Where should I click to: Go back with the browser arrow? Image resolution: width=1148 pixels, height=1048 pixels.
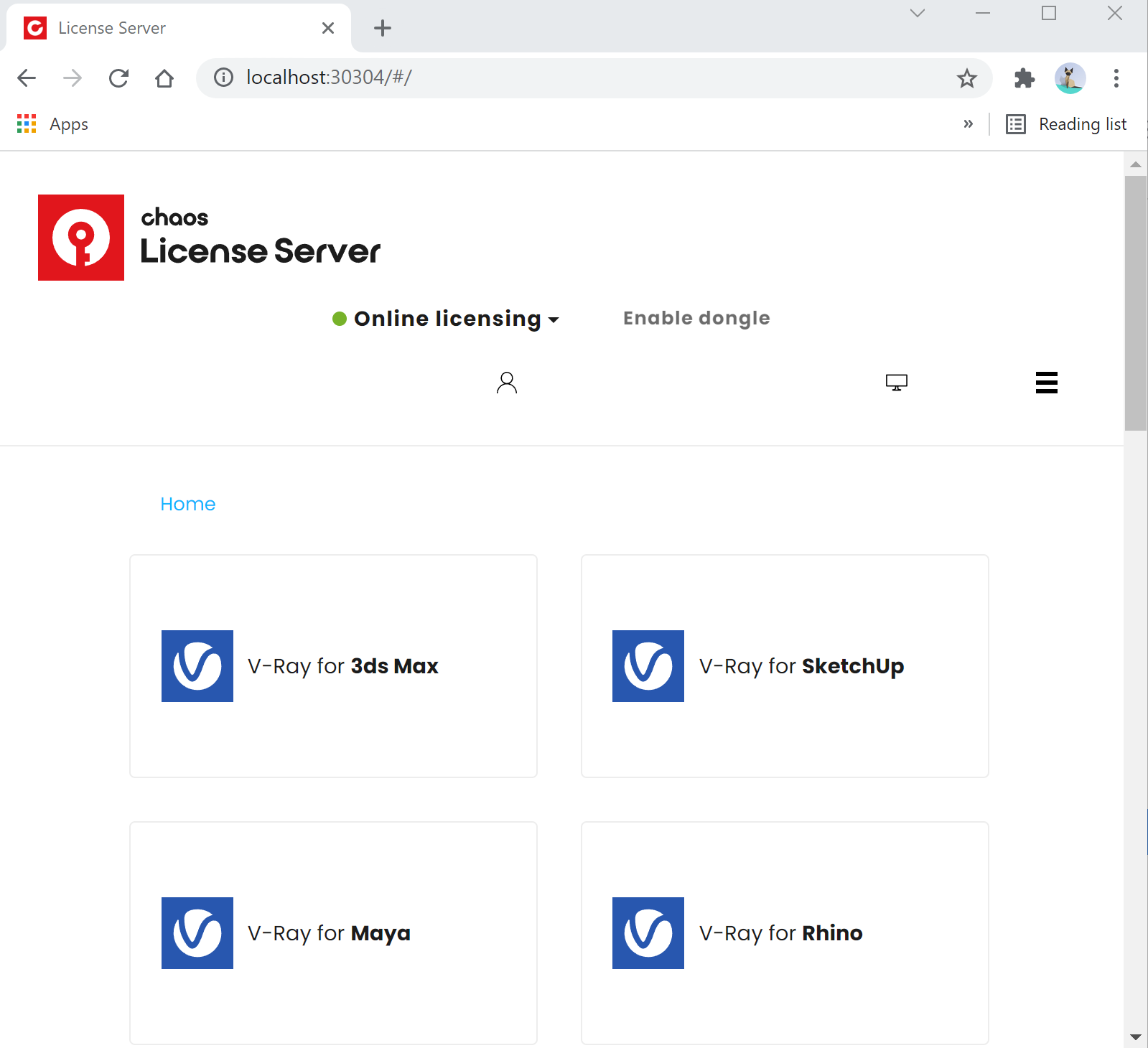27,78
